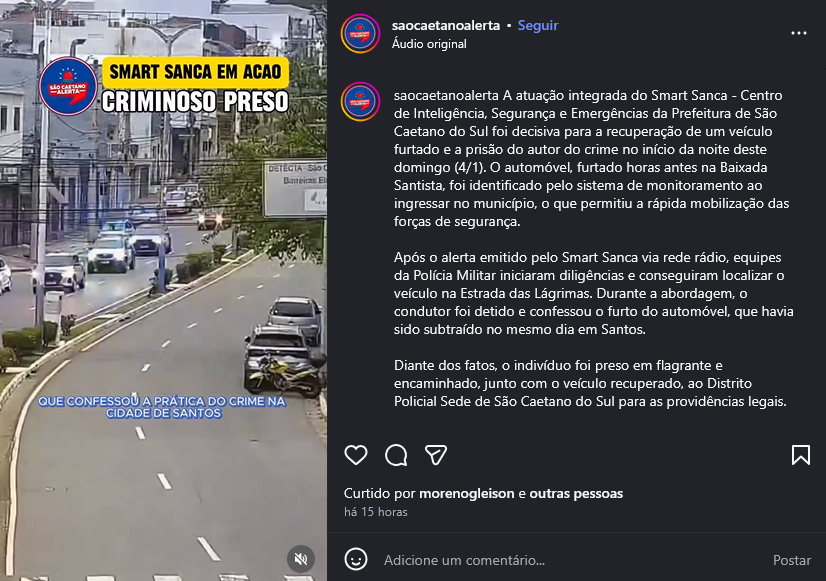Screen dimensions: 826x581
Task: Share the post with paper plane icon
Action: pos(436,455)
